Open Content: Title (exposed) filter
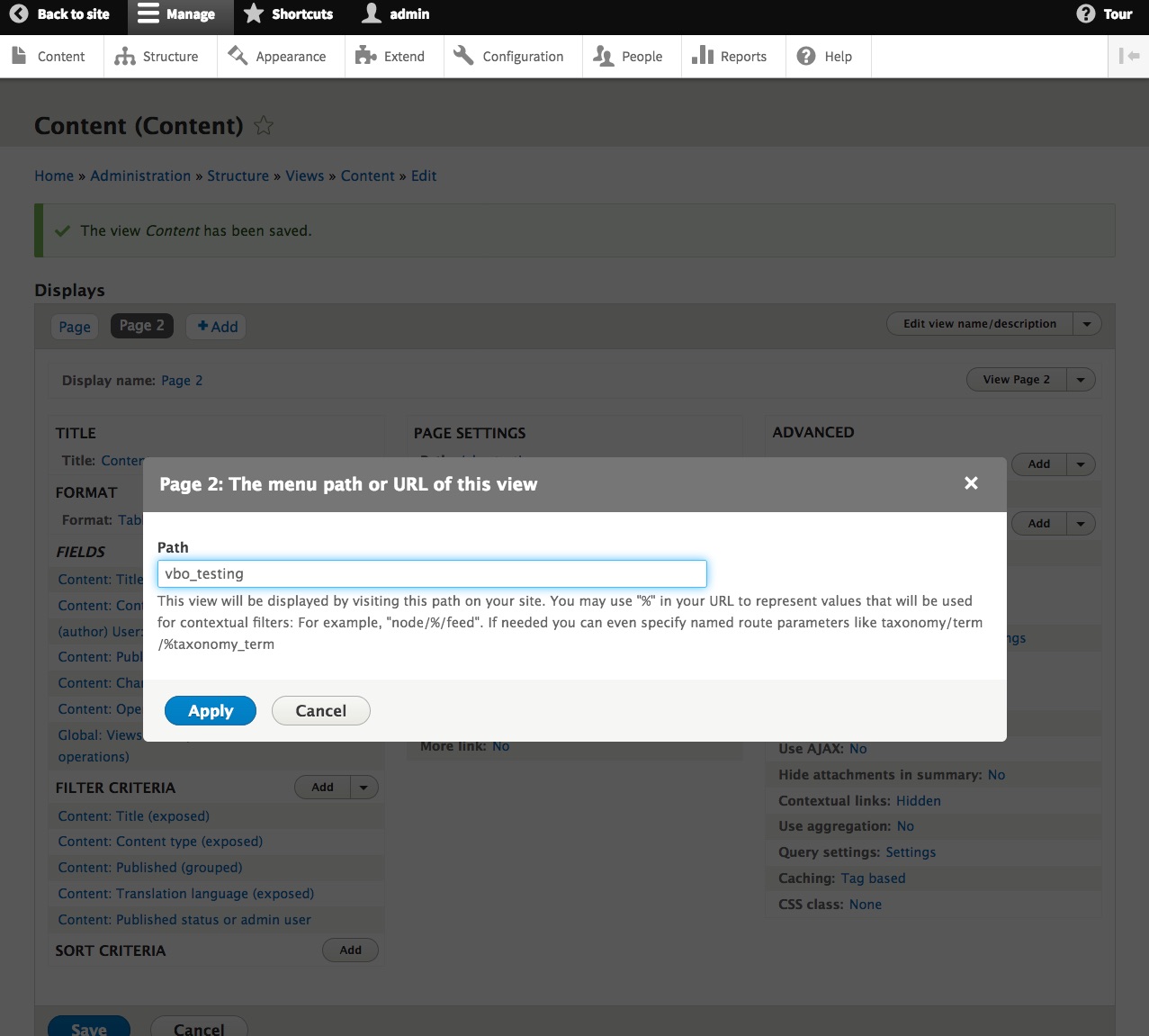The height and width of the screenshot is (1036, 1149). pos(133,815)
